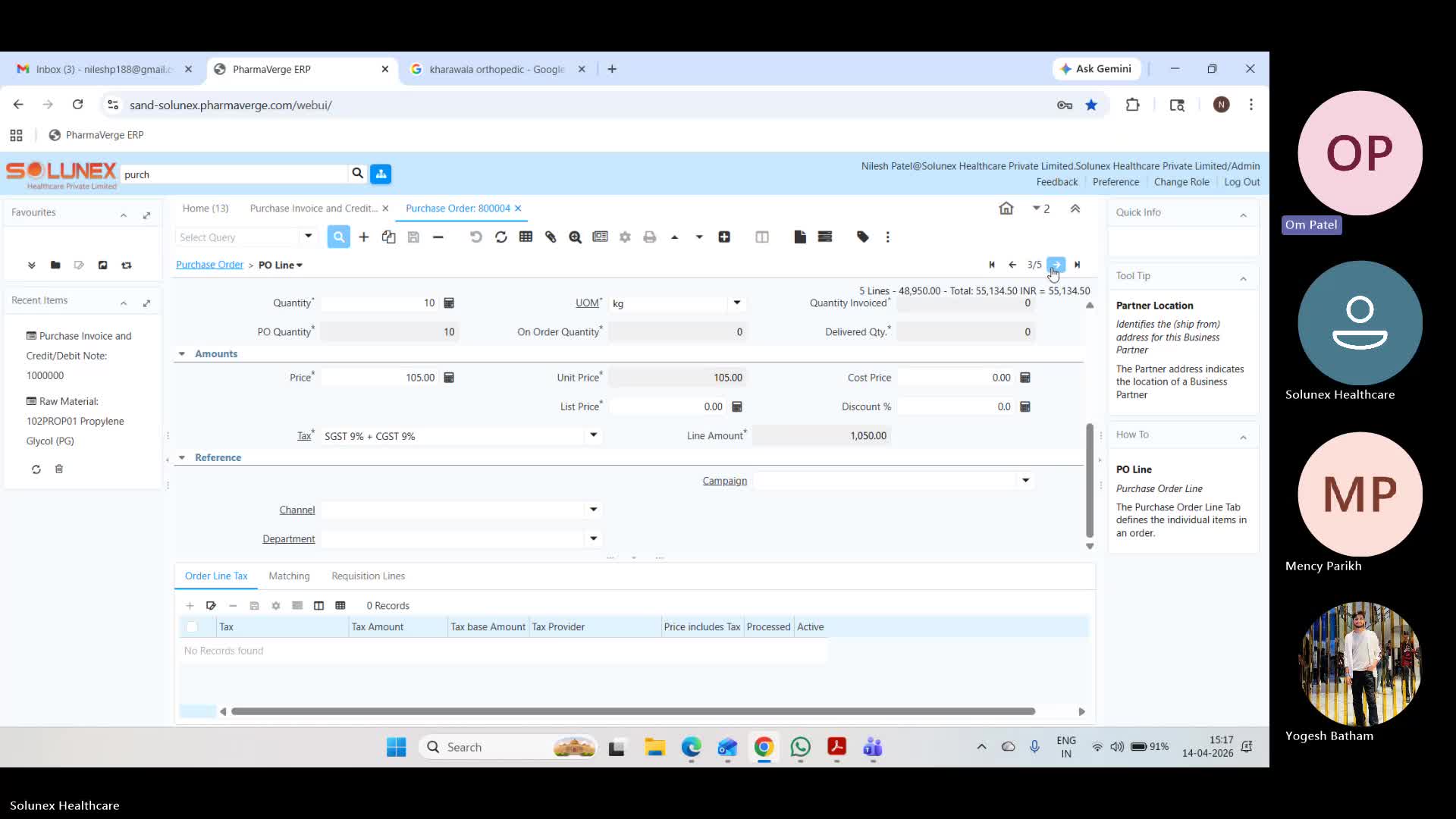Image resolution: width=1456 pixels, height=819 pixels.
Task: Jump to the first record with the skip-first arrow
Action: click(x=992, y=265)
